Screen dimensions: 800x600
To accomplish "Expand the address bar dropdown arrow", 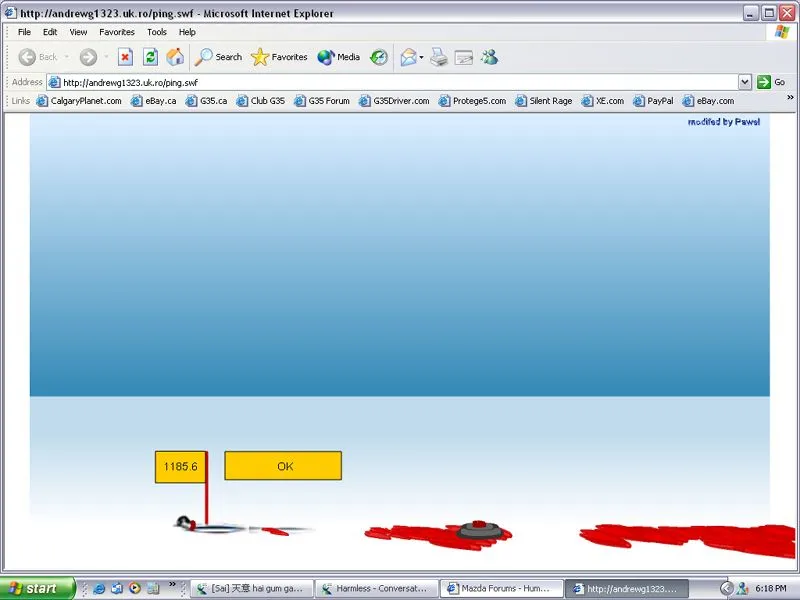I will [745, 82].
